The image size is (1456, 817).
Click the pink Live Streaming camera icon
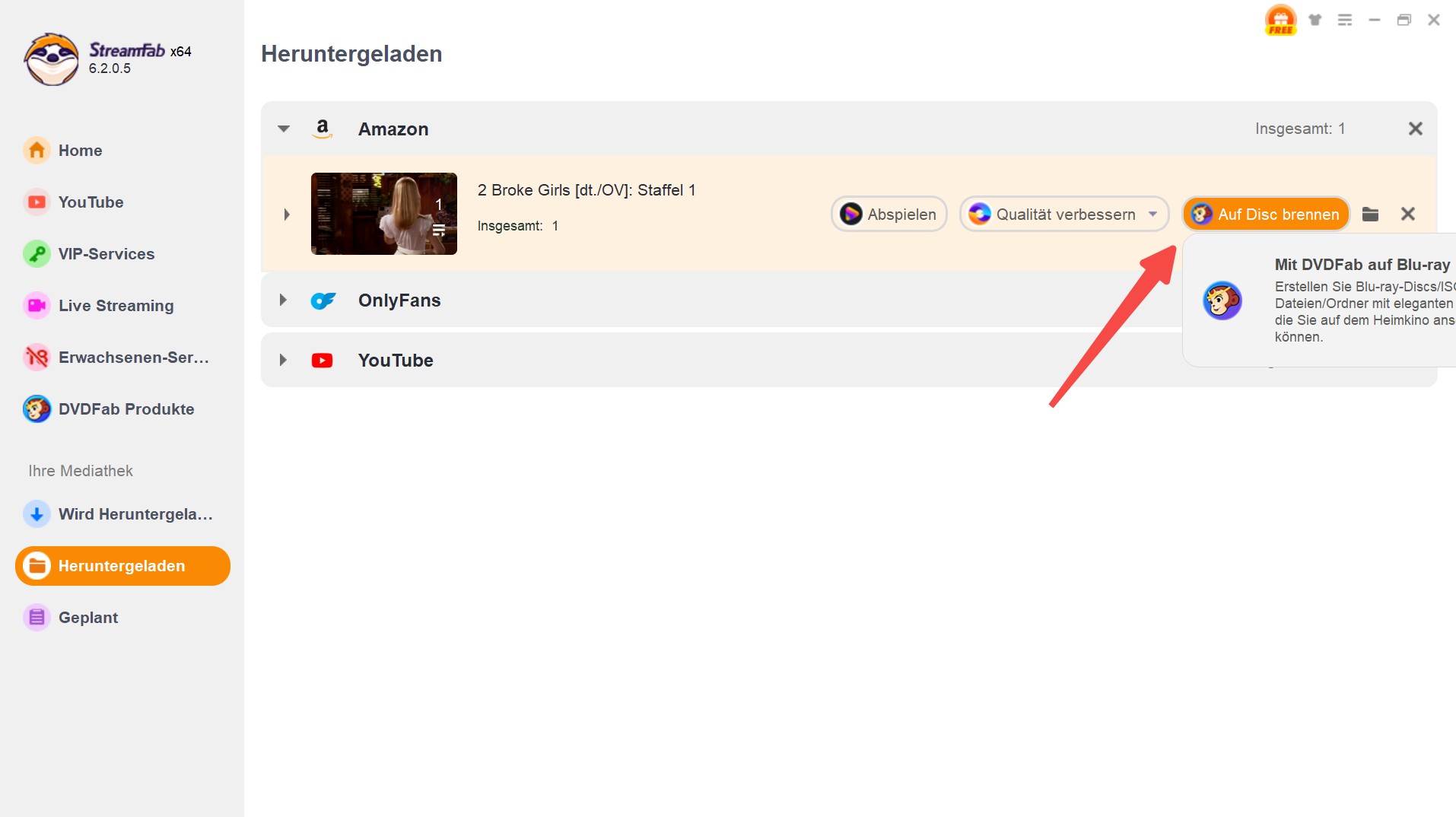[x=37, y=306]
